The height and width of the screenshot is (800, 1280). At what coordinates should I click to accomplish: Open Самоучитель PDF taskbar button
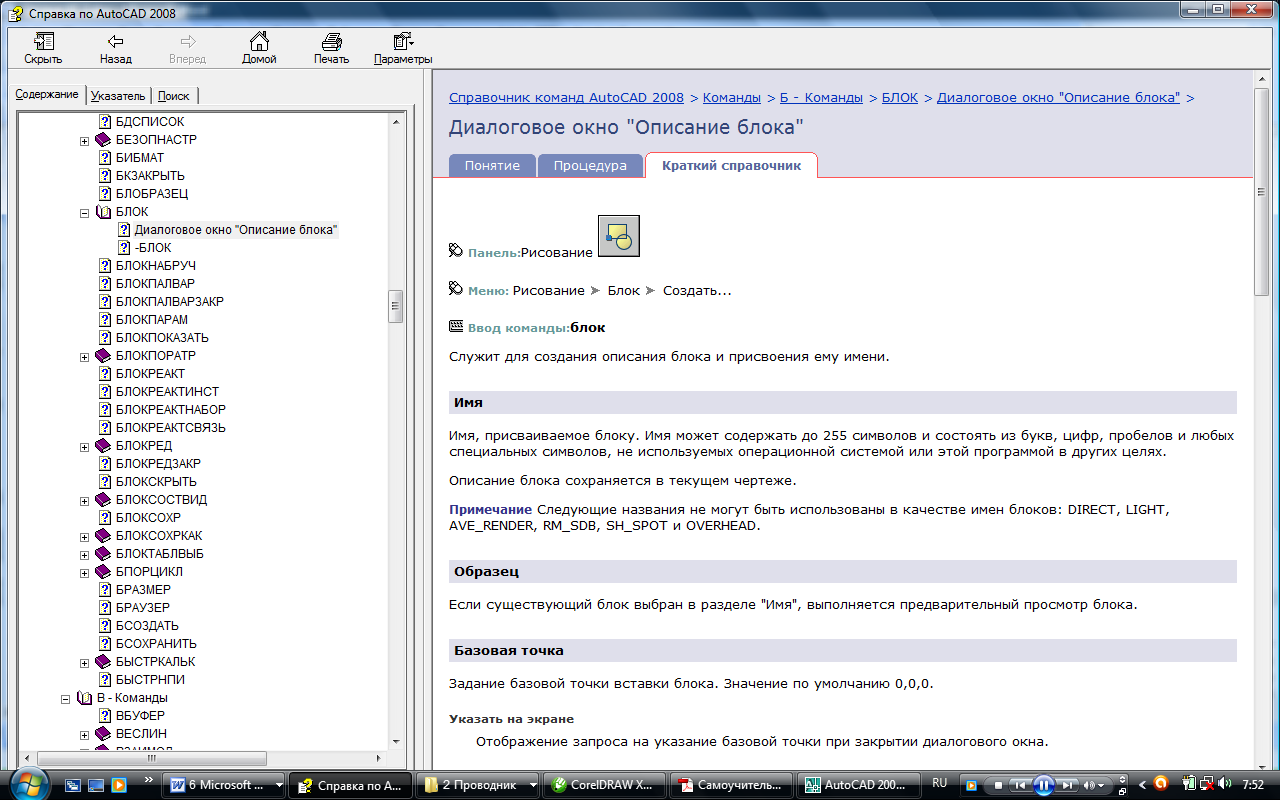coord(732,785)
